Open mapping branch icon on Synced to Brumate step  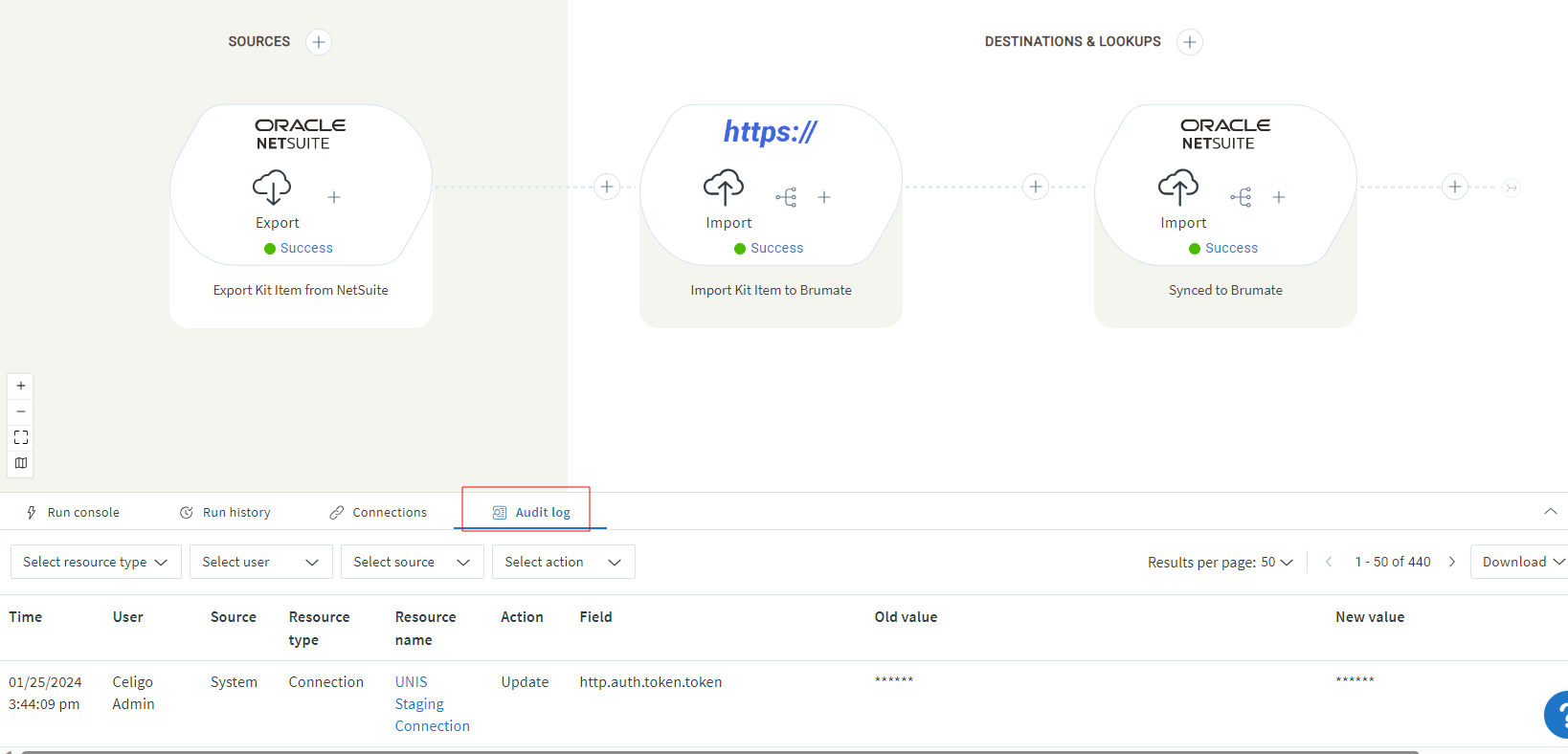pos(1241,197)
